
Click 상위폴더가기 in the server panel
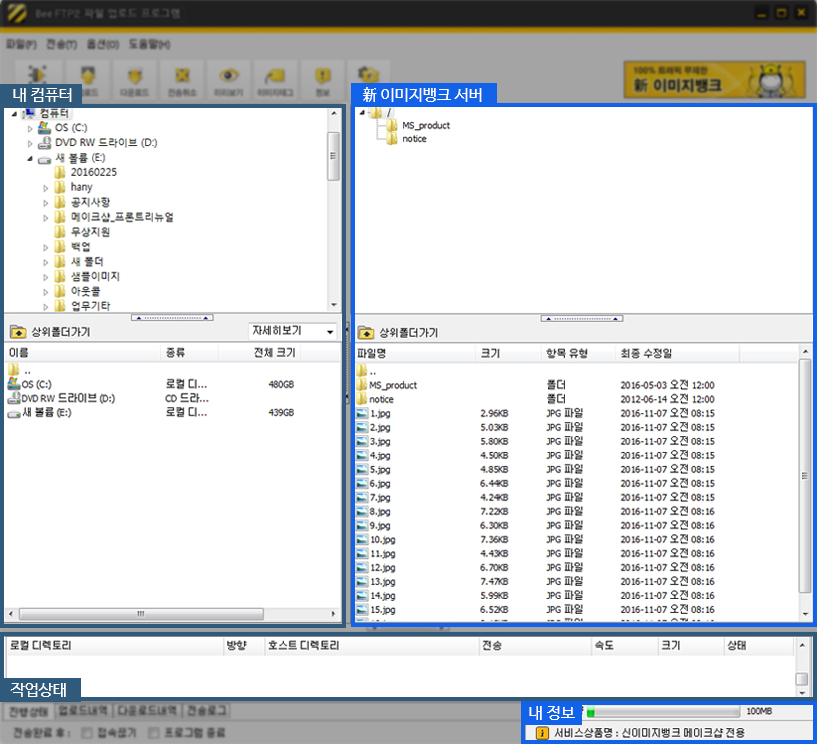398,332
